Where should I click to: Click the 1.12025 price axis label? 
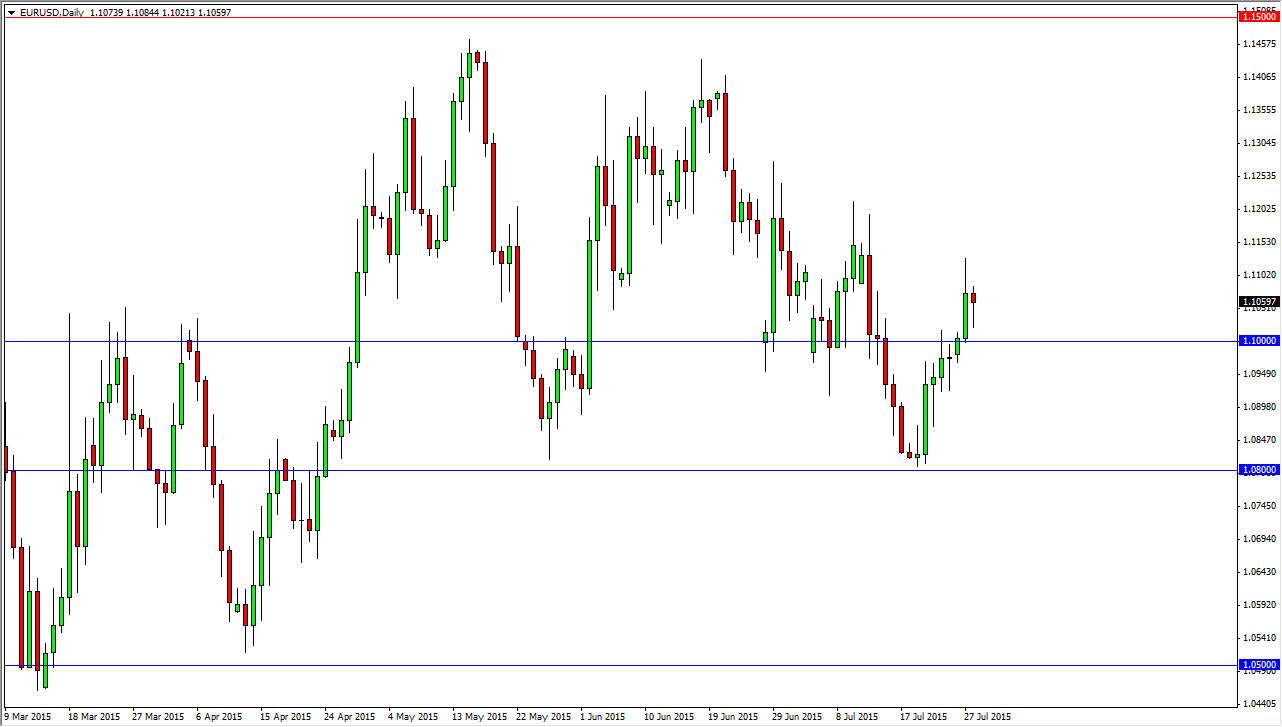click(1261, 209)
